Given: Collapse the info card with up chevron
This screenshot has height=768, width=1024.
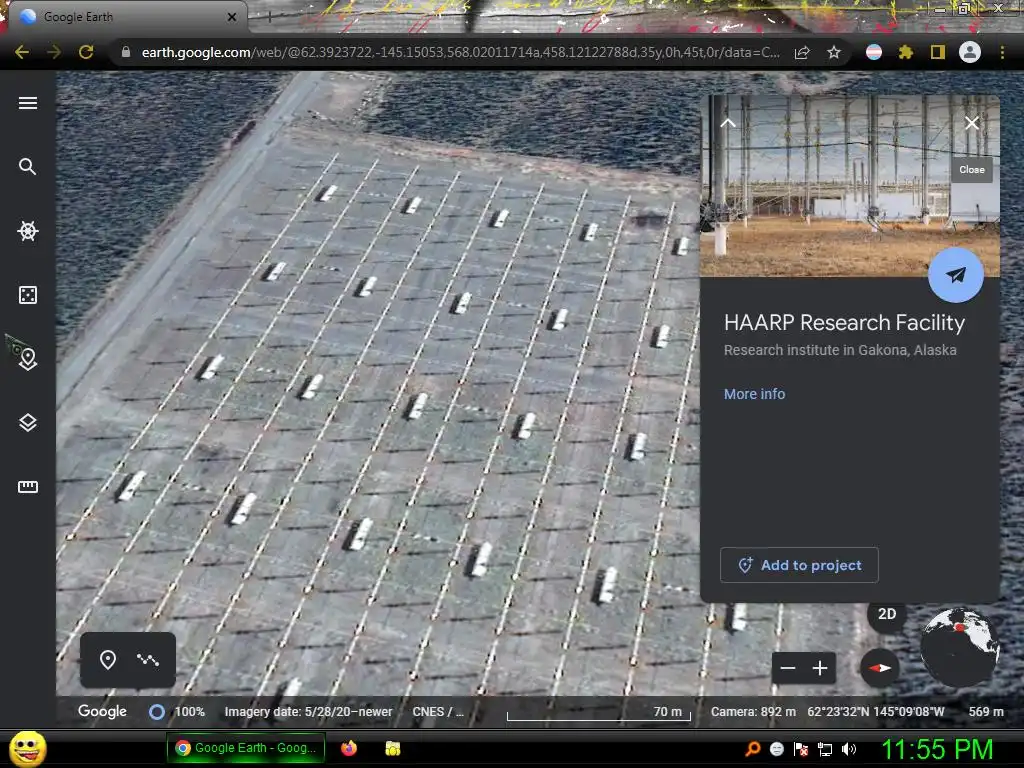Looking at the screenshot, I should tap(728, 123).
